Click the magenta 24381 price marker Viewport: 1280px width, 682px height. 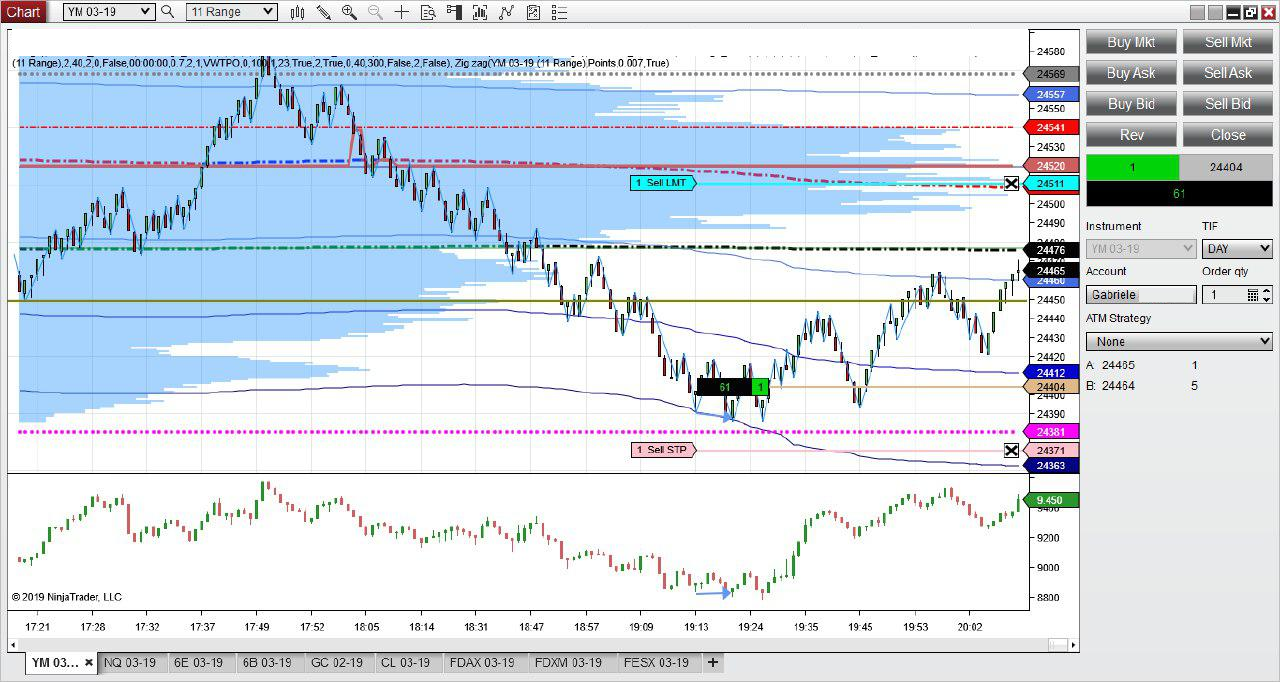(1051, 432)
